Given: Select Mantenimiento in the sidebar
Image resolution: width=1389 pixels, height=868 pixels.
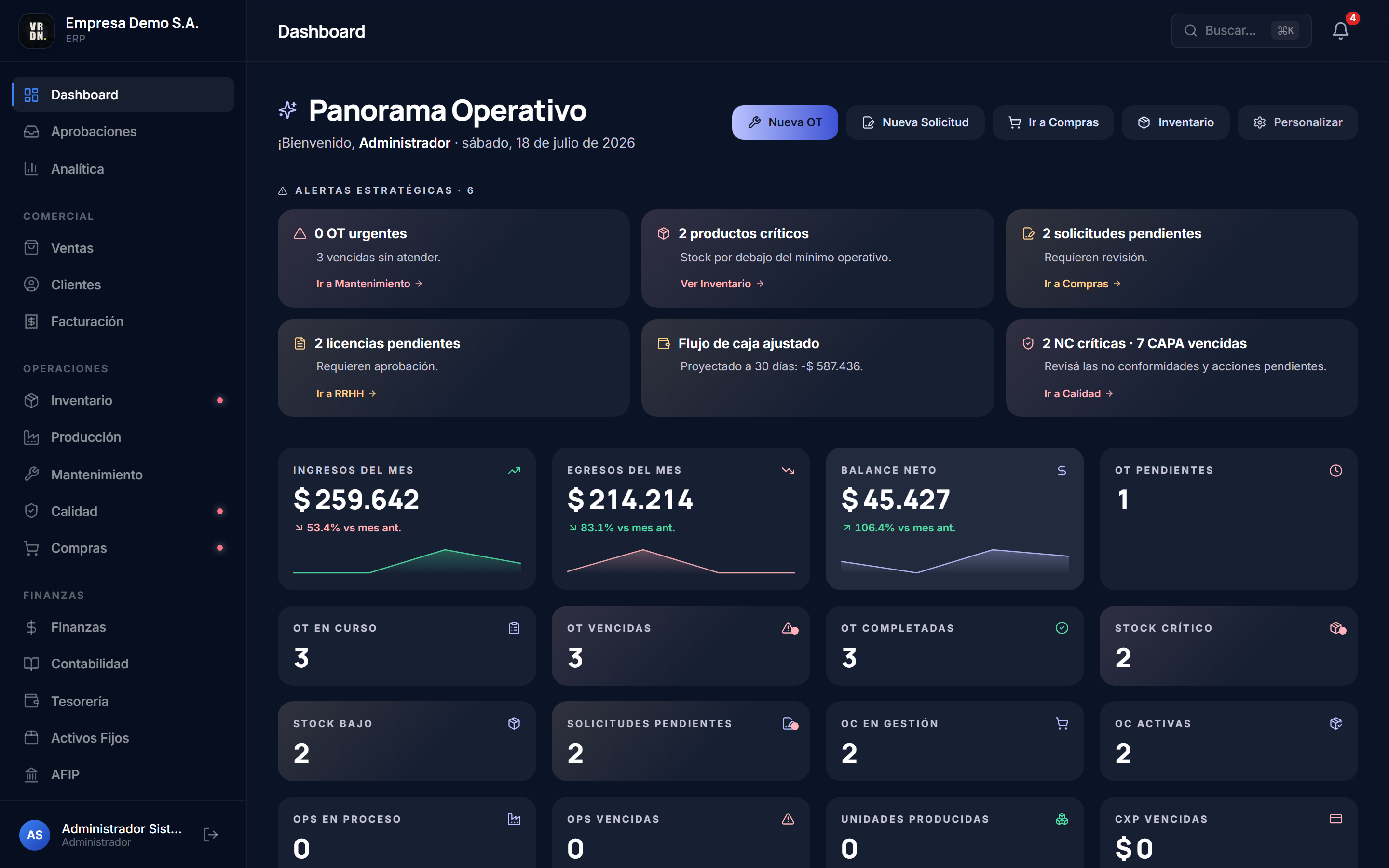Looking at the screenshot, I should coord(123,475).
